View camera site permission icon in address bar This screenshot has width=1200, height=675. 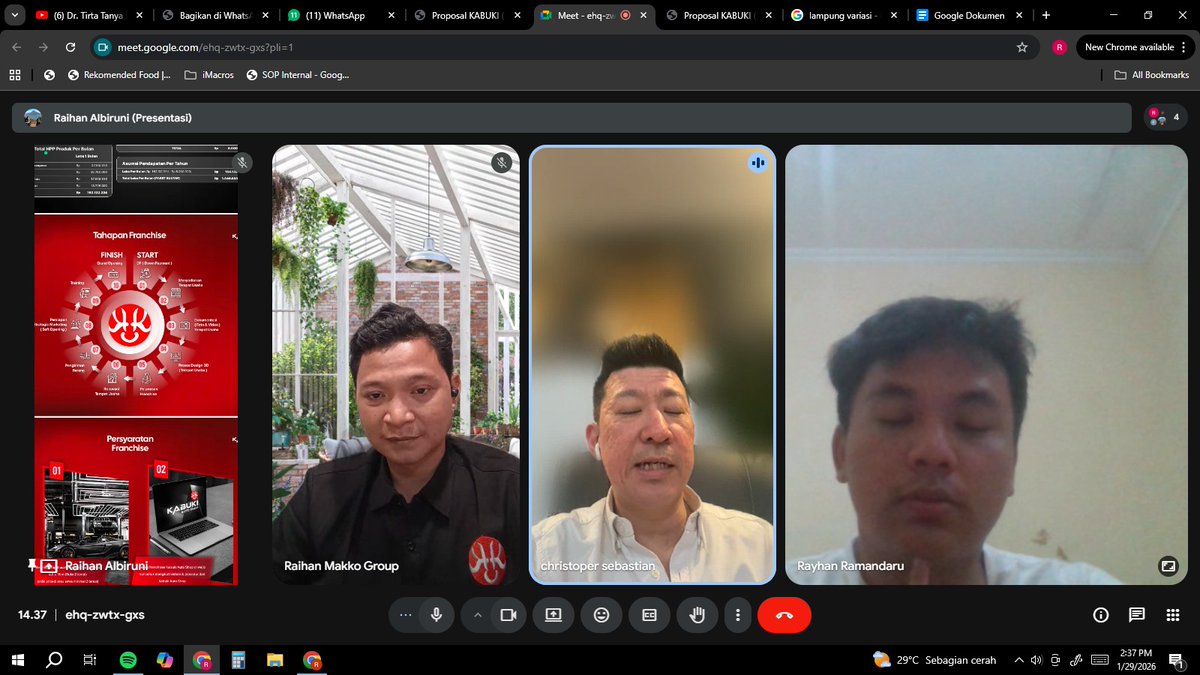(102, 47)
